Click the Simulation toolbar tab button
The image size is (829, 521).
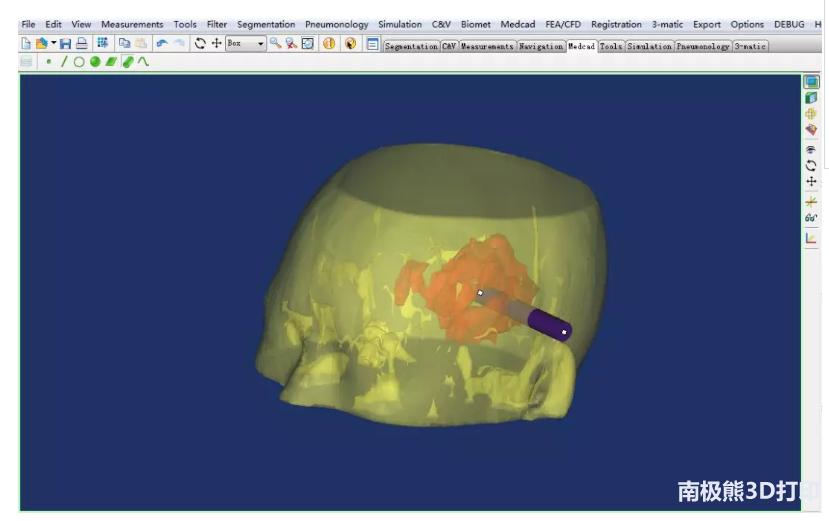pyautogui.click(x=649, y=46)
